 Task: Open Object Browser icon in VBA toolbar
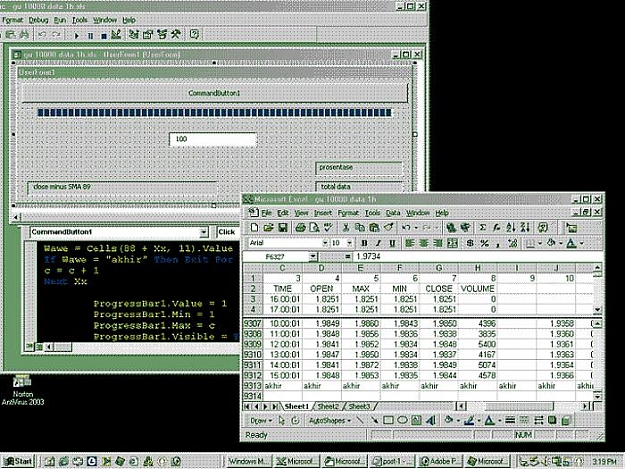tap(162, 35)
